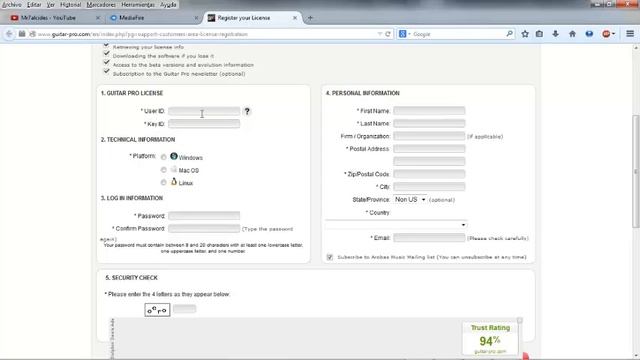Switch to MediaFire tab
Screen dimensions: 640x360
pyautogui.click(x=153, y=18)
